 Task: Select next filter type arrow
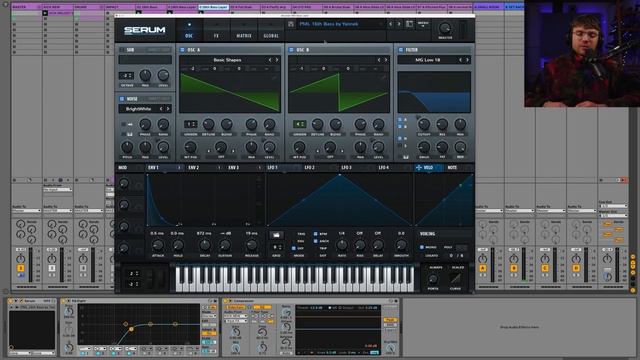point(467,60)
